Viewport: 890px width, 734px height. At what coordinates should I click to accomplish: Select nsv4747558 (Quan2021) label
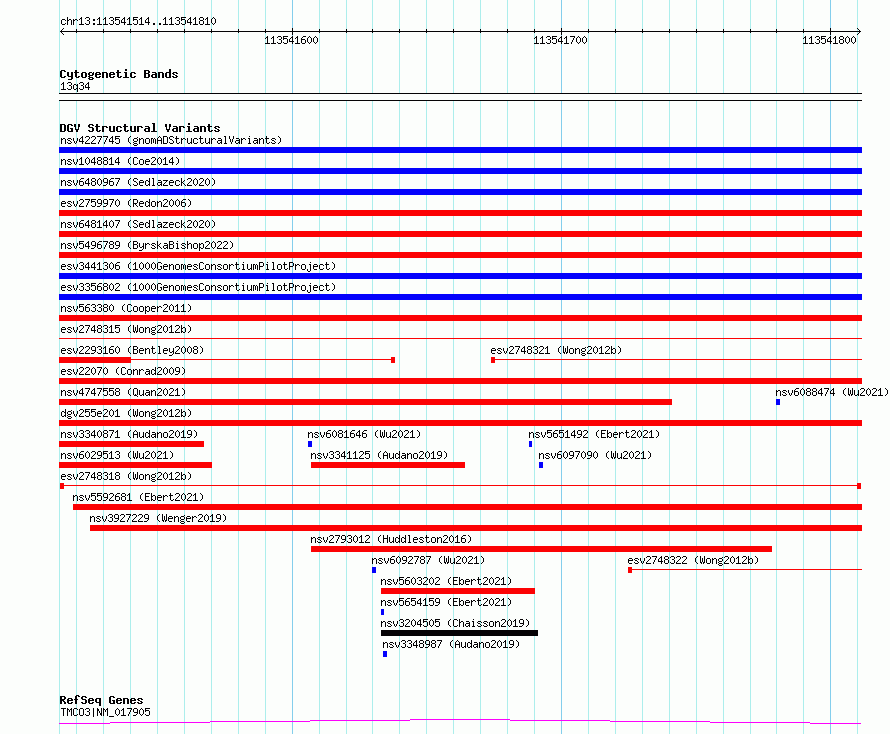click(123, 392)
